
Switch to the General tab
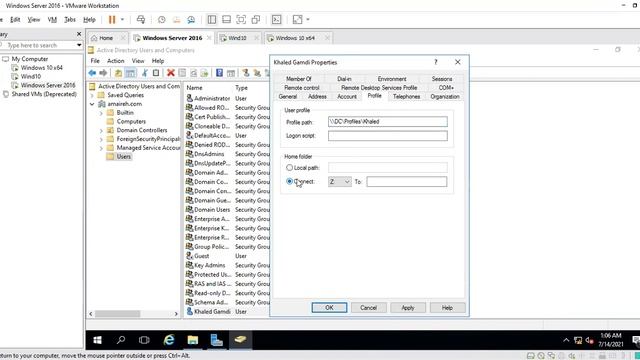click(x=288, y=96)
